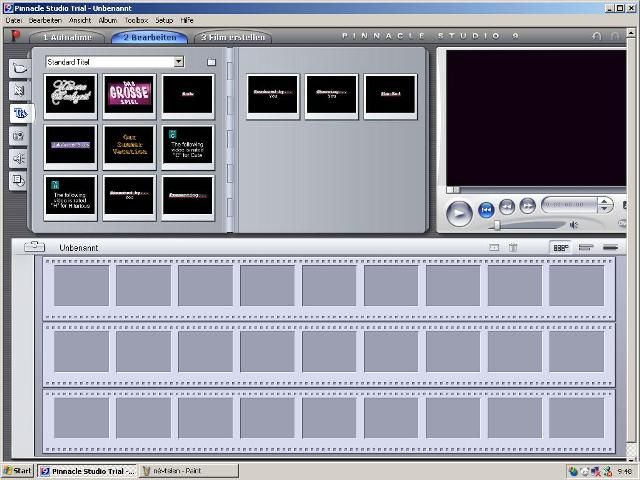Select the titles album tab

tap(19, 113)
